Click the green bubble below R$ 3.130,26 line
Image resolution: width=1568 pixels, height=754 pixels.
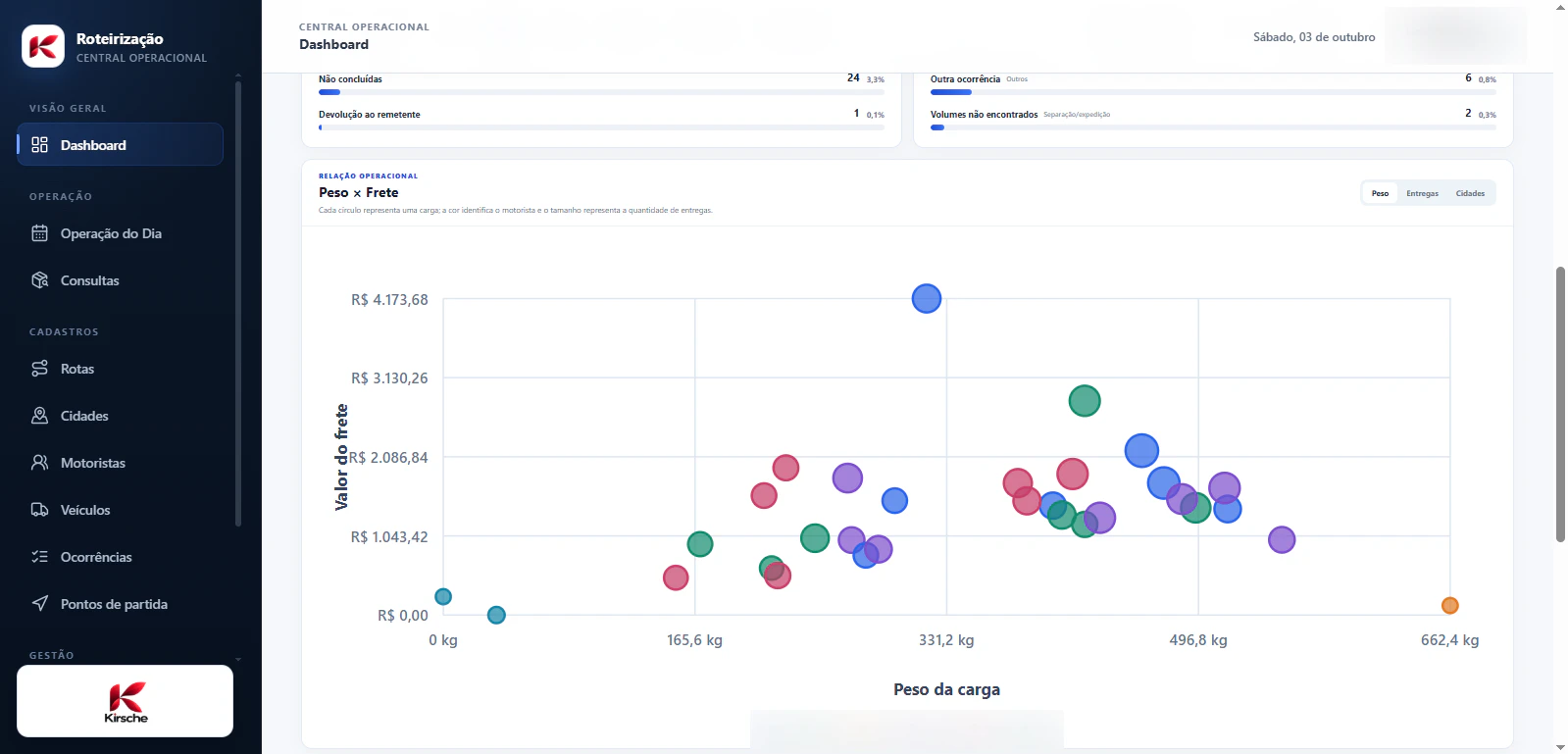point(1085,401)
